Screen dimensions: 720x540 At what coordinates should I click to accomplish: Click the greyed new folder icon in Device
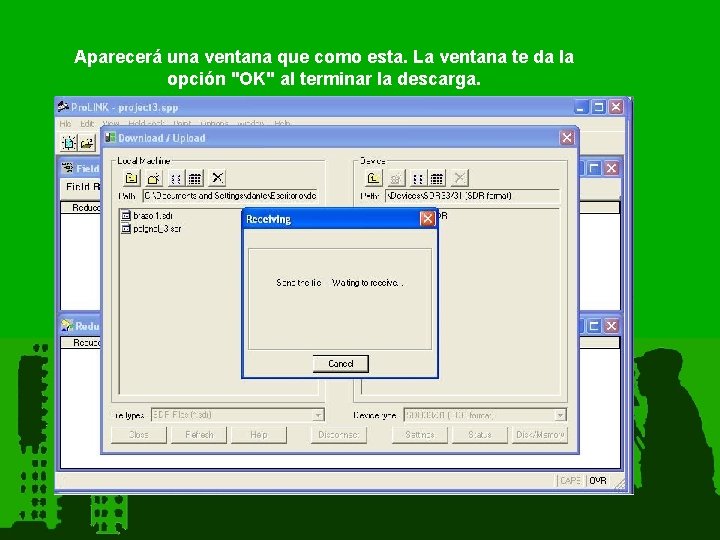point(396,178)
